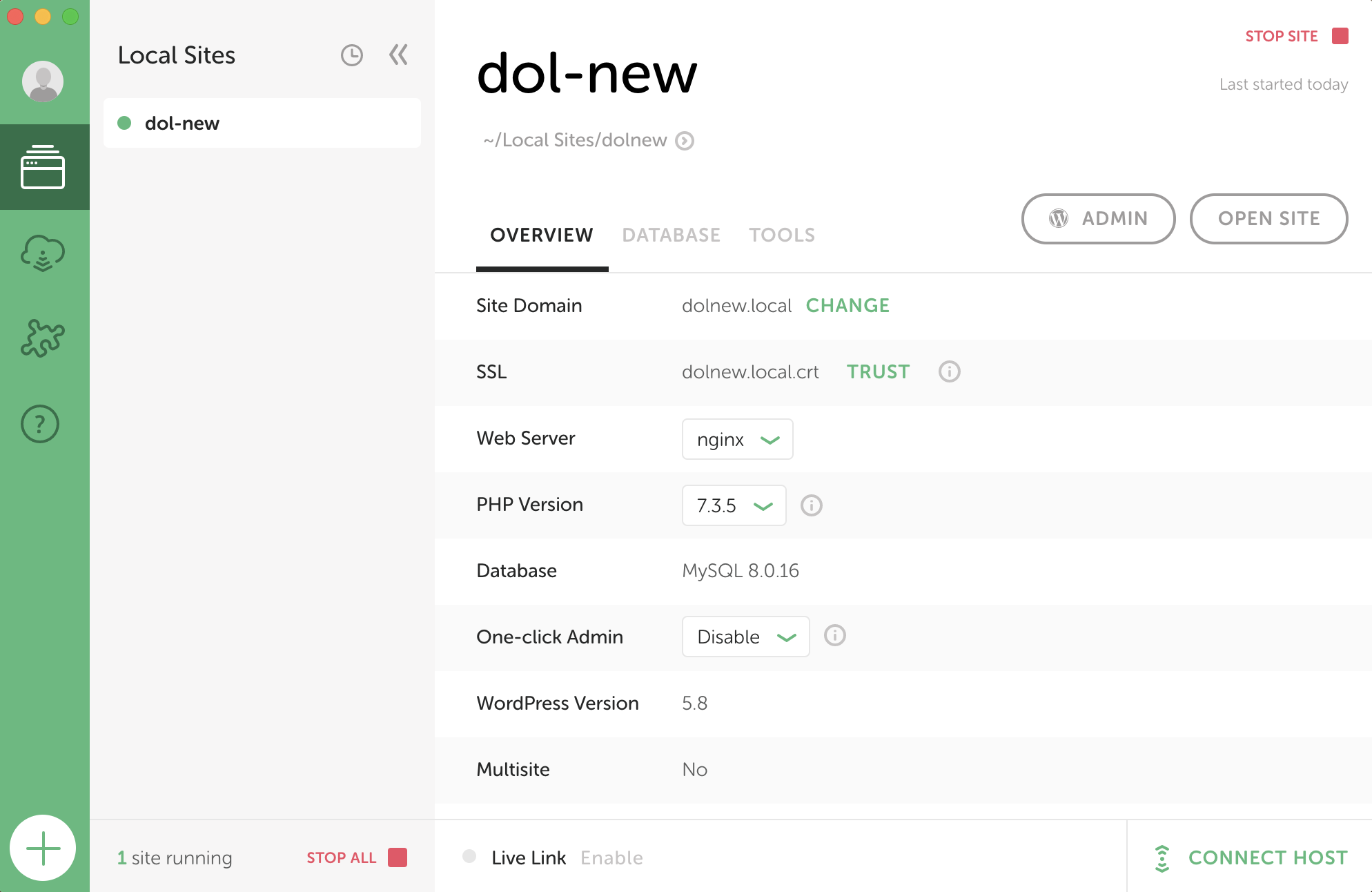Switch to the TOOLS tab
1372x892 pixels.
[x=782, y=235]
